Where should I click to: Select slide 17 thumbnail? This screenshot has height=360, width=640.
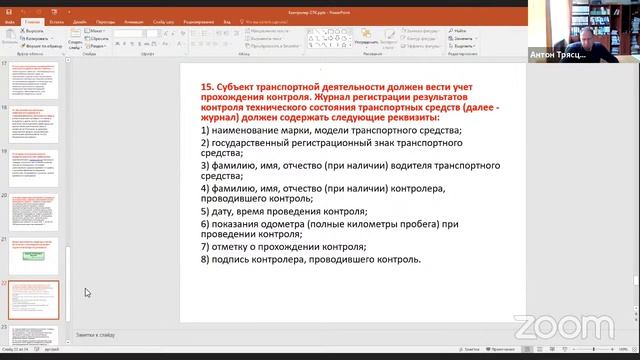33,80
